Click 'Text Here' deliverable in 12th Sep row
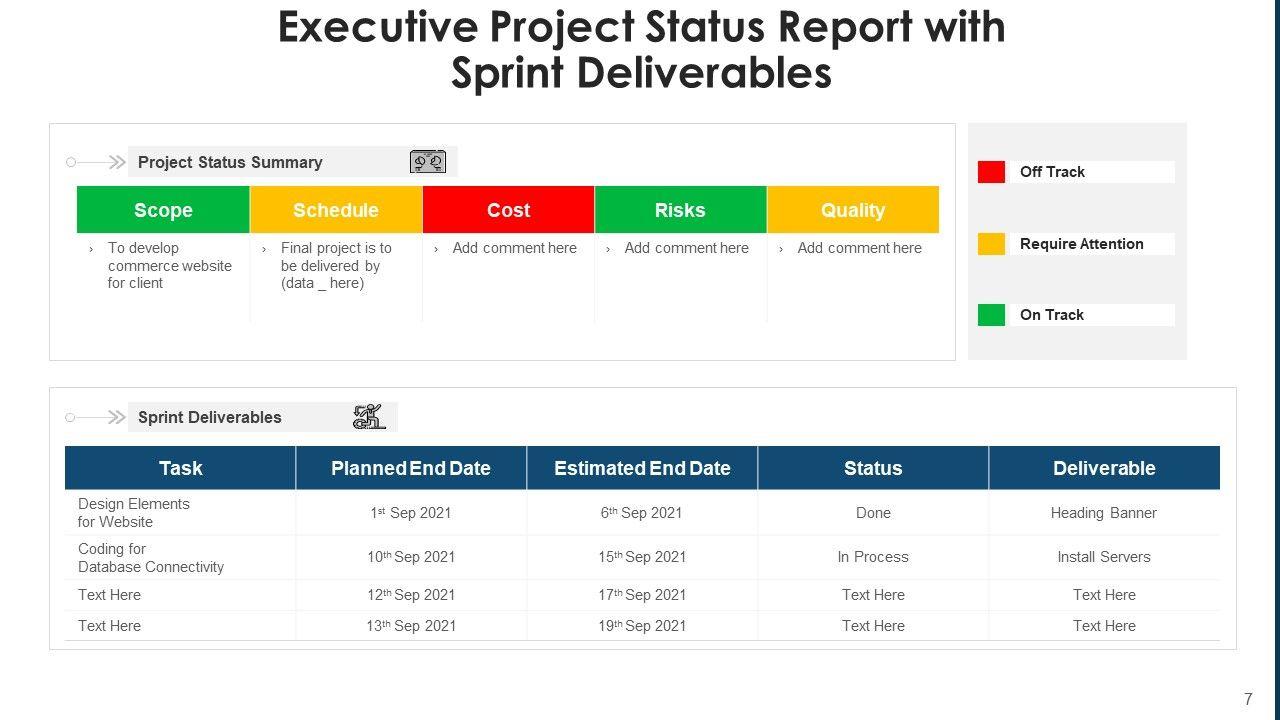The width and height of the screenshot is (1280, 720). coord(1104,595)
